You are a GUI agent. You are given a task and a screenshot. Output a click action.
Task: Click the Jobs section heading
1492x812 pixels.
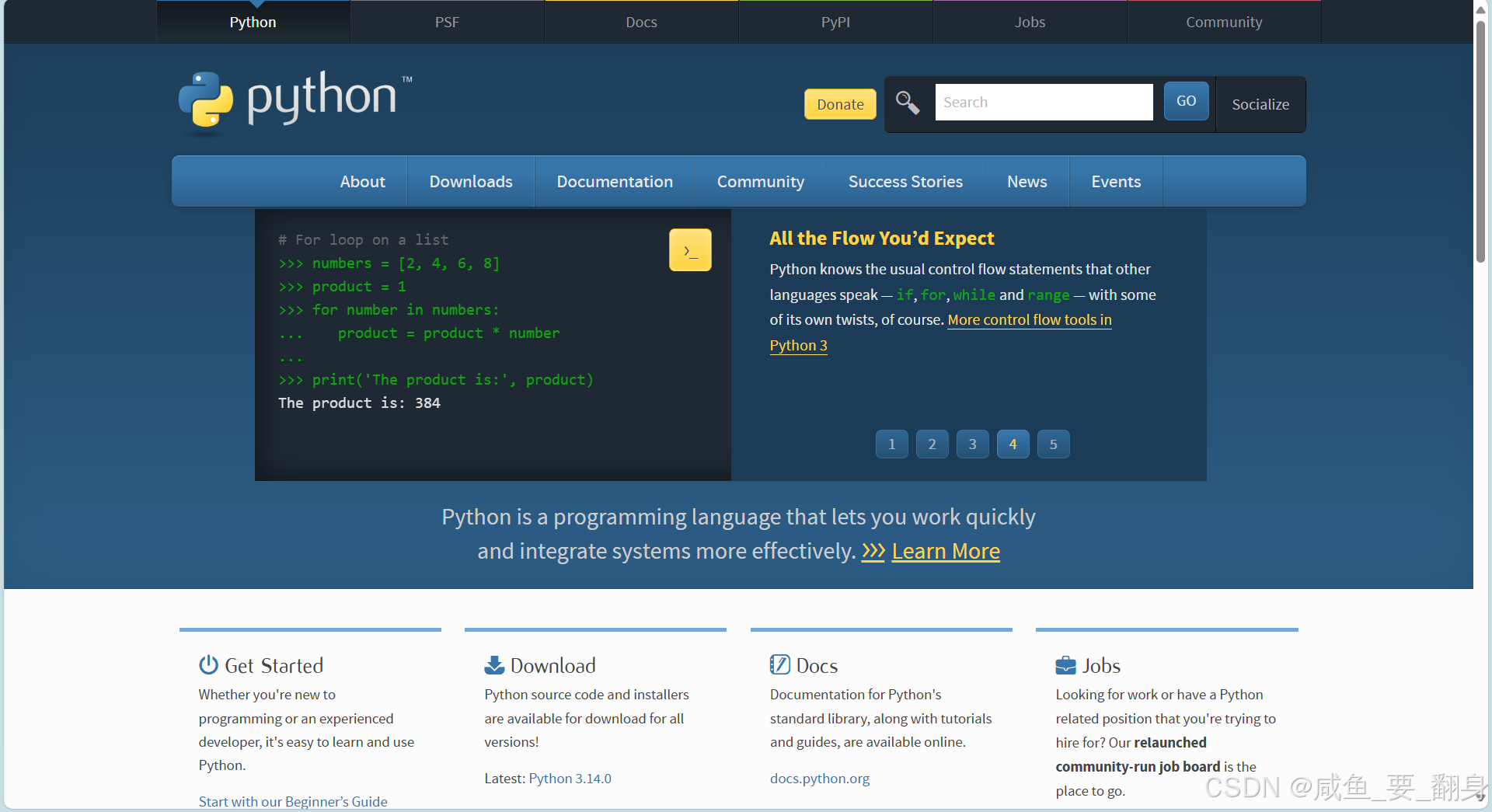[x=1101, y=666]
